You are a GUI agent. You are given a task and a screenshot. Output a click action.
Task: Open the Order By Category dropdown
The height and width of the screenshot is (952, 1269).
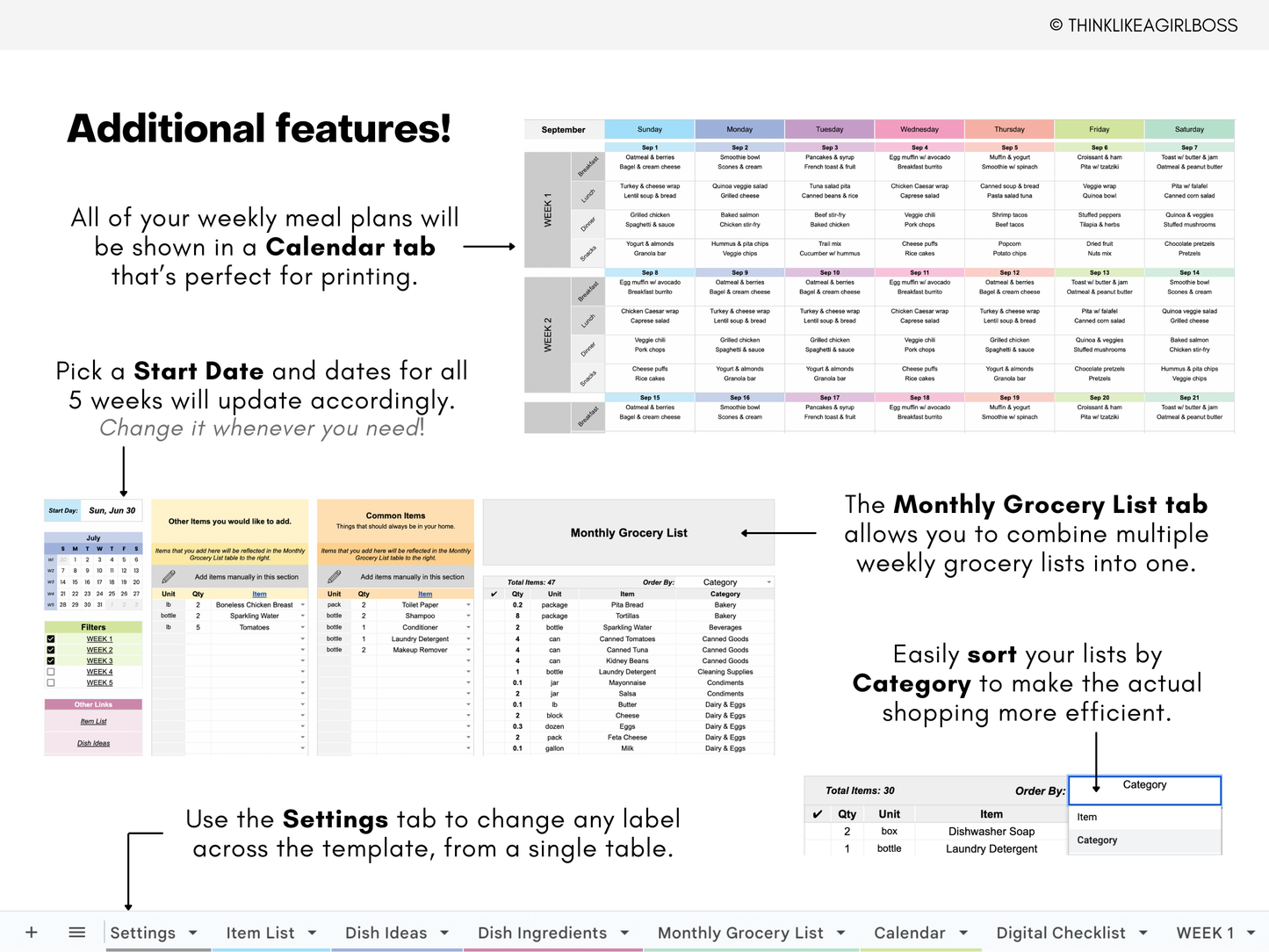[768, 581]
